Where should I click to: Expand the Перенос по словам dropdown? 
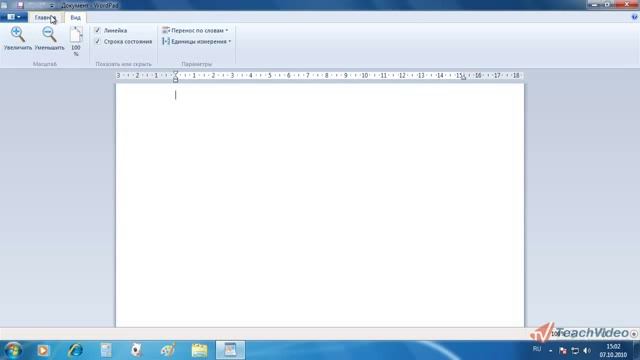[195, 30]
